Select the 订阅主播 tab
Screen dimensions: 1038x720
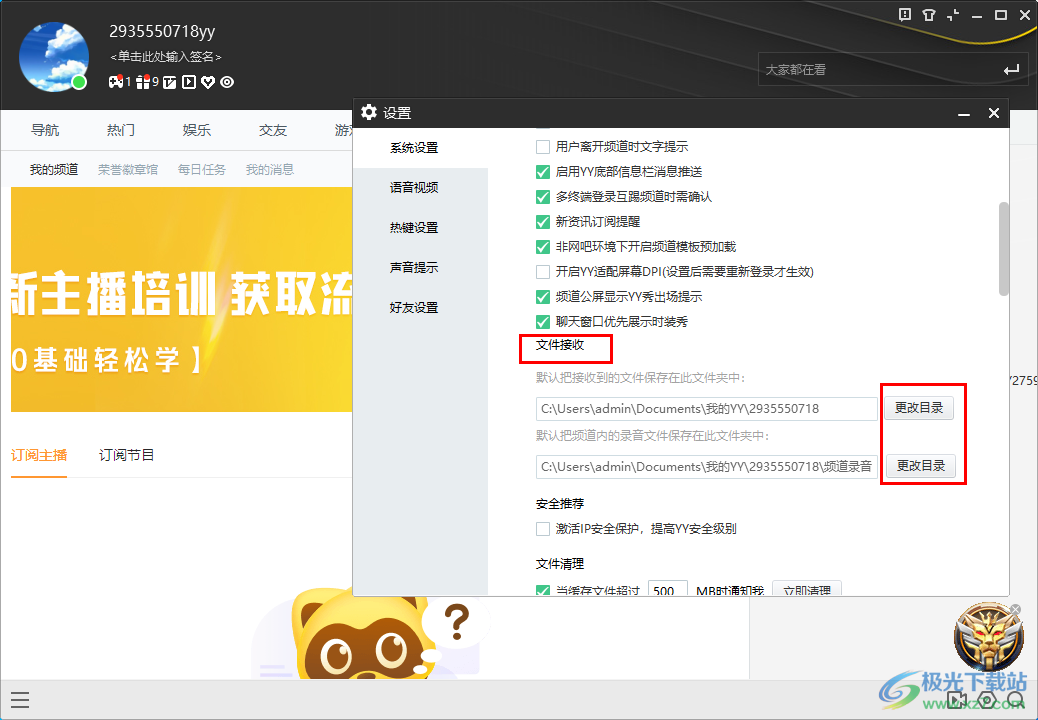39,455
